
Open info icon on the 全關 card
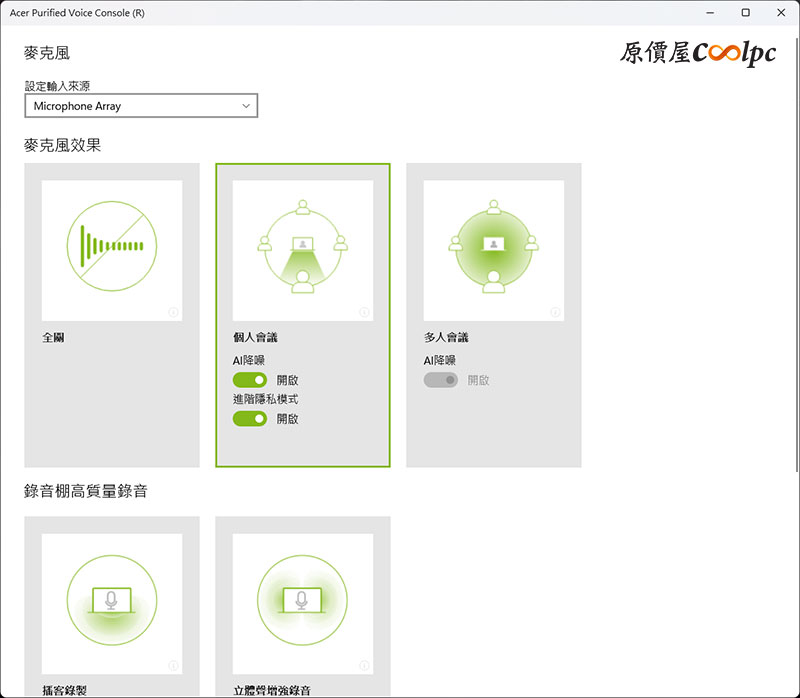[173, 312]
